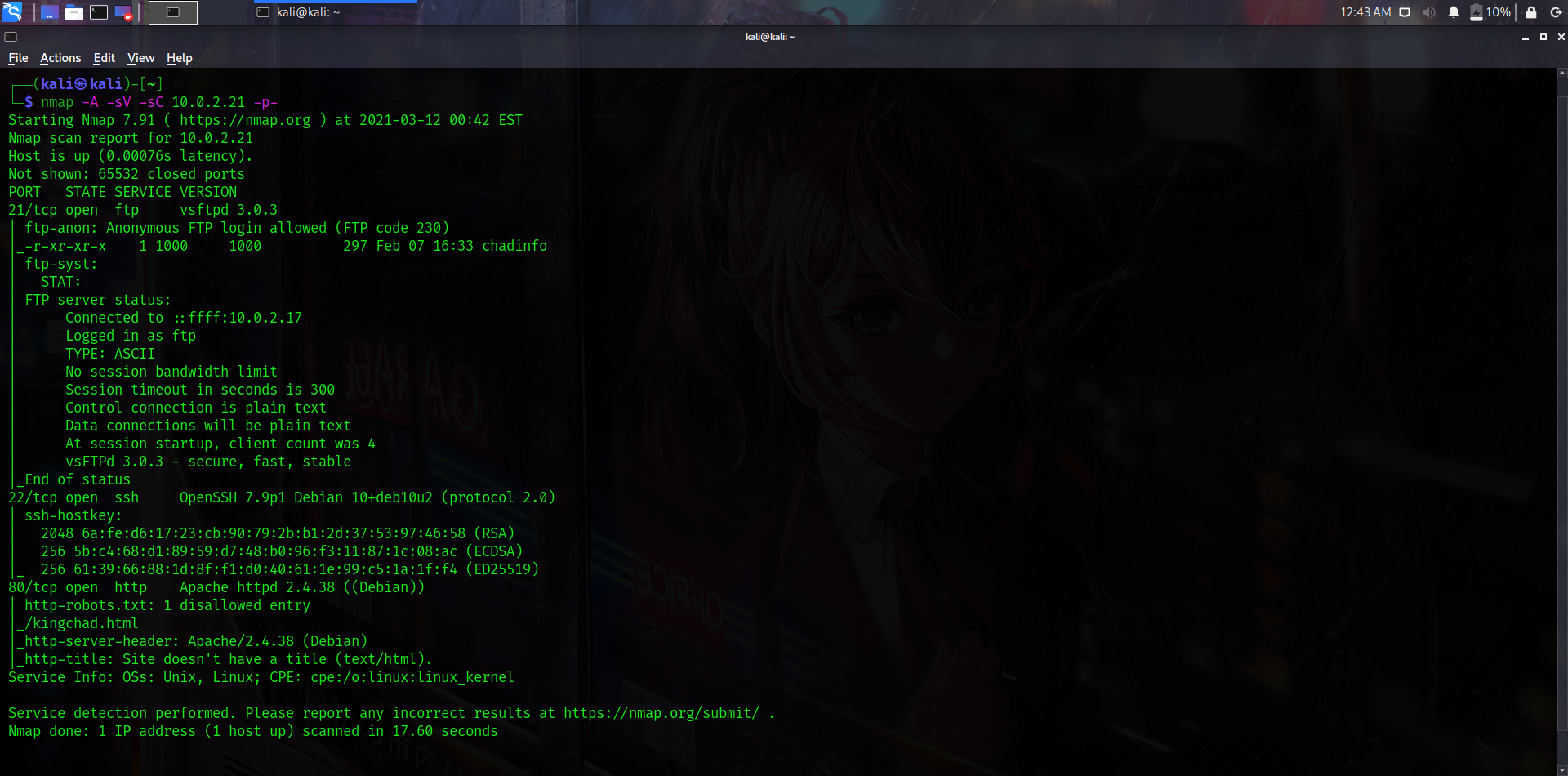This screenshot has width=1568, height=776.
Task: Click the RSA hostkey fingerprint line
Action: (278, 533)
